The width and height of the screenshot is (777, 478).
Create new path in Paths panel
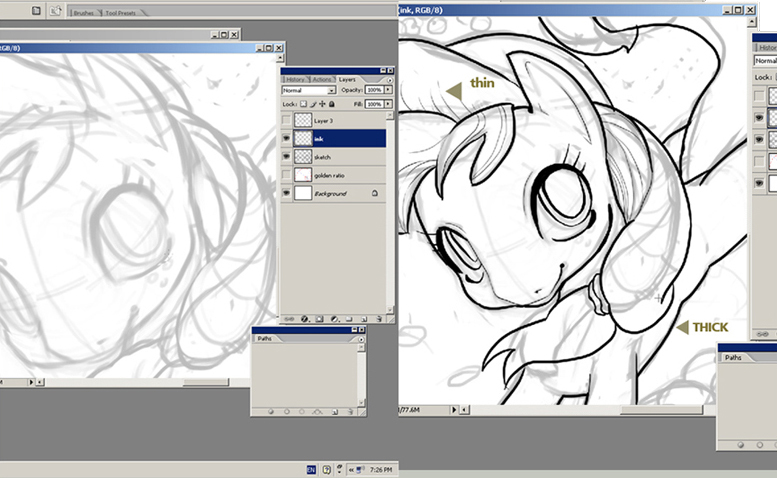tap(334, 412)
